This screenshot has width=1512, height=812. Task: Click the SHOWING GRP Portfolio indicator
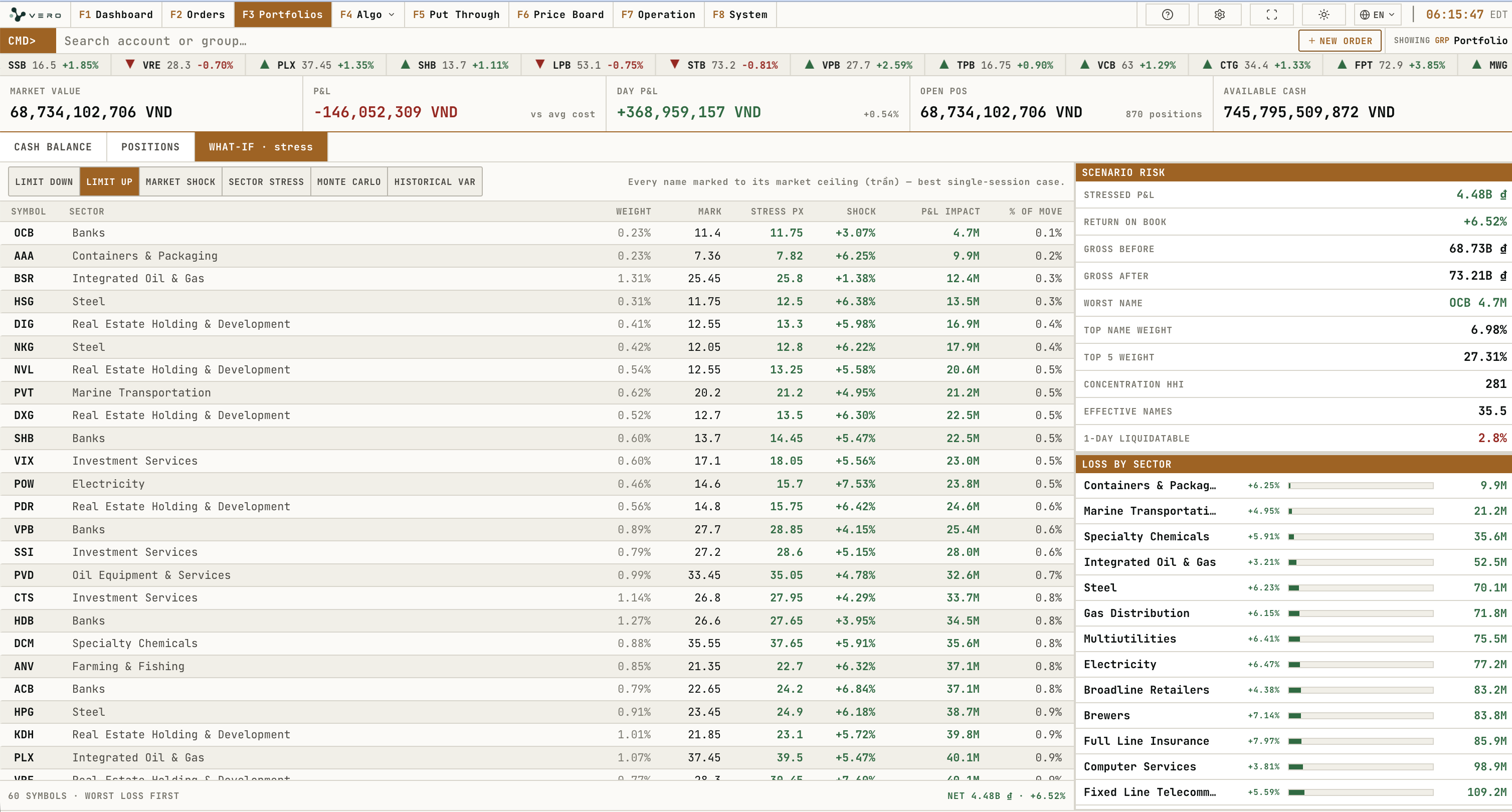(1450, 41)
